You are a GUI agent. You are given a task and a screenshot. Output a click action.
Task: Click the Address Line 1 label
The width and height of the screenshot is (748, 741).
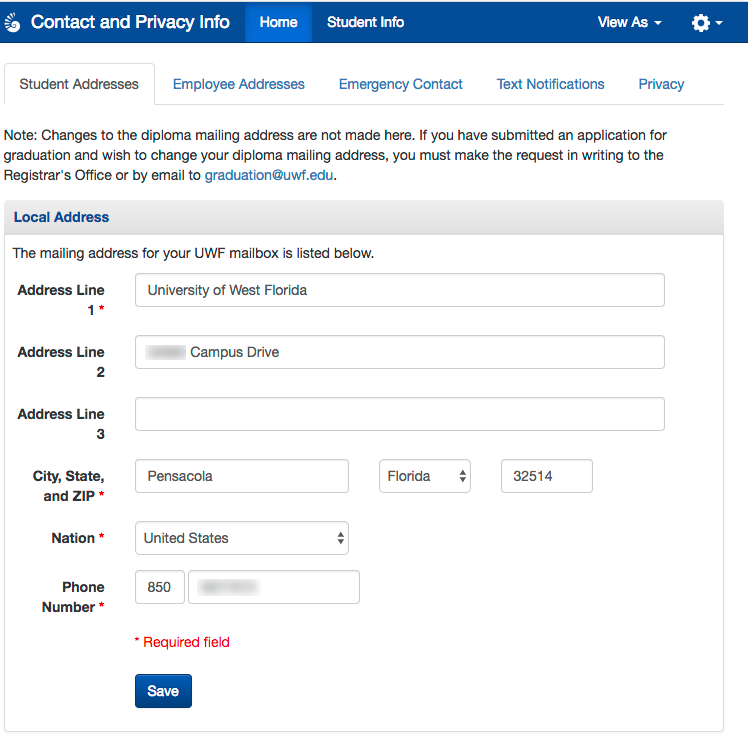click(61, 300)
